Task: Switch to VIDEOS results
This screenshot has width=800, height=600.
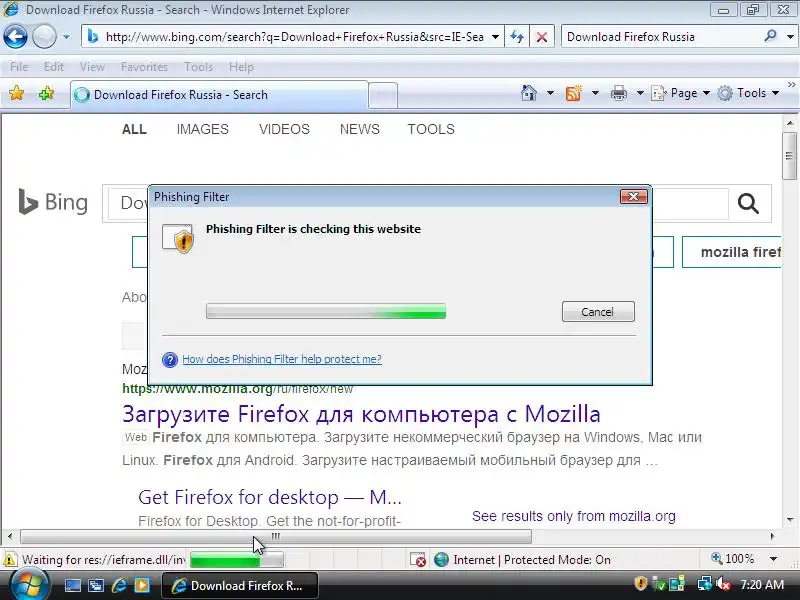Action: (284, 129)
